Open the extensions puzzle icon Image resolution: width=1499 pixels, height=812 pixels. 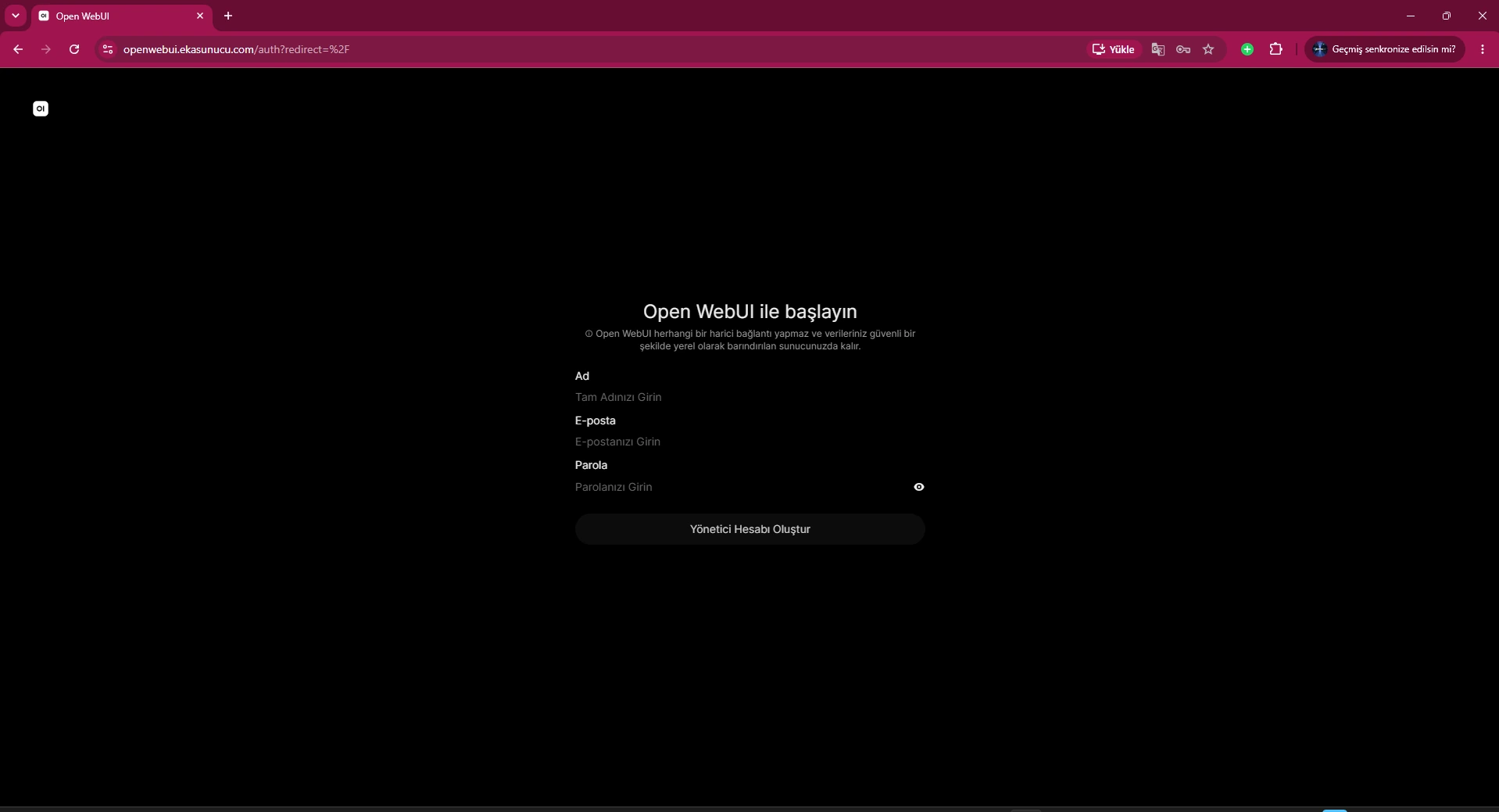click(1275, 49)
